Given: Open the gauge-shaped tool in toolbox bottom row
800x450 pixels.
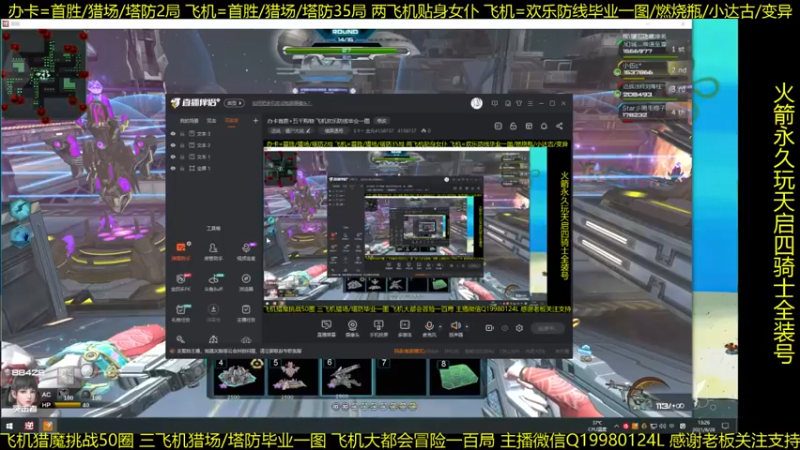Looking at the screenshot, I should [213, 339].
